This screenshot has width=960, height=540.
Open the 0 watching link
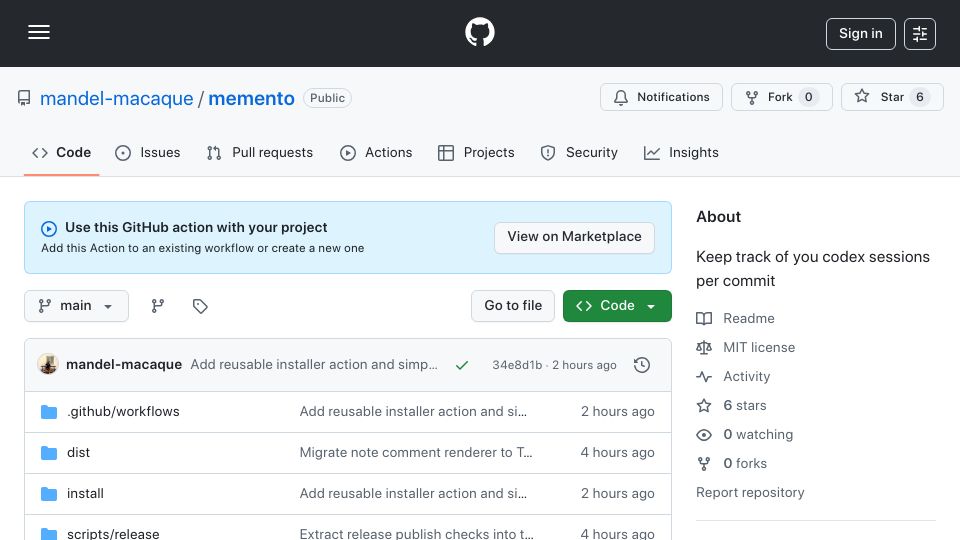coord(758,434)
